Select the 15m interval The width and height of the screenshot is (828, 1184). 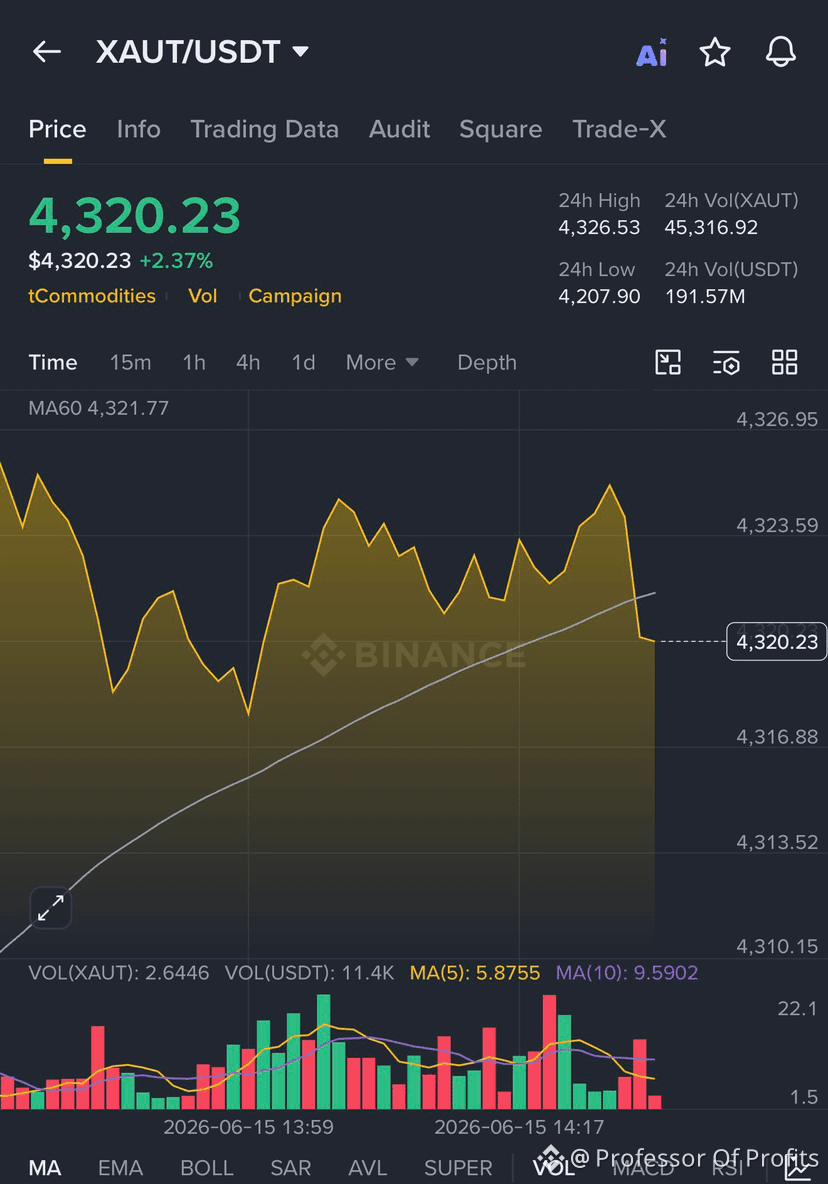131,362
